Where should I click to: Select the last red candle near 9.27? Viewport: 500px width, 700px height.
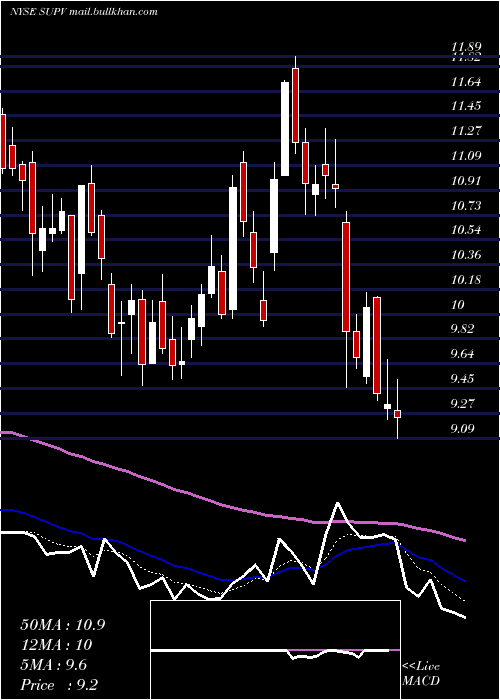pyautogui.click(x=397, y=414)
